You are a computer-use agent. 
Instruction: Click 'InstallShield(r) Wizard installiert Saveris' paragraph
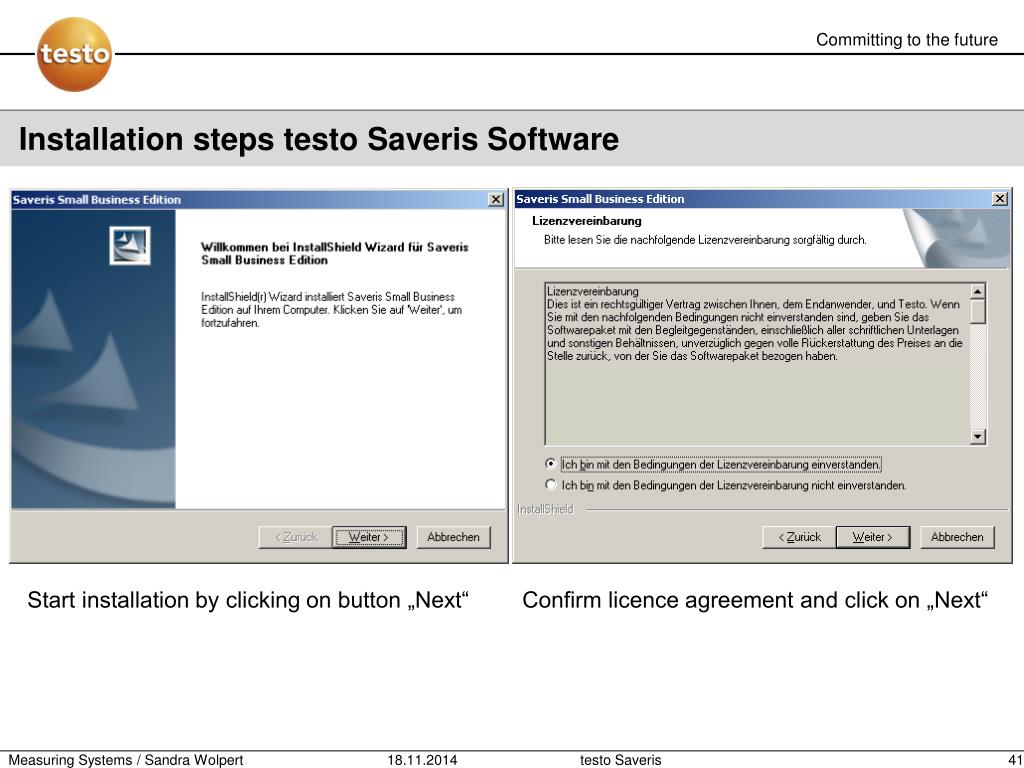coord(331,310)
